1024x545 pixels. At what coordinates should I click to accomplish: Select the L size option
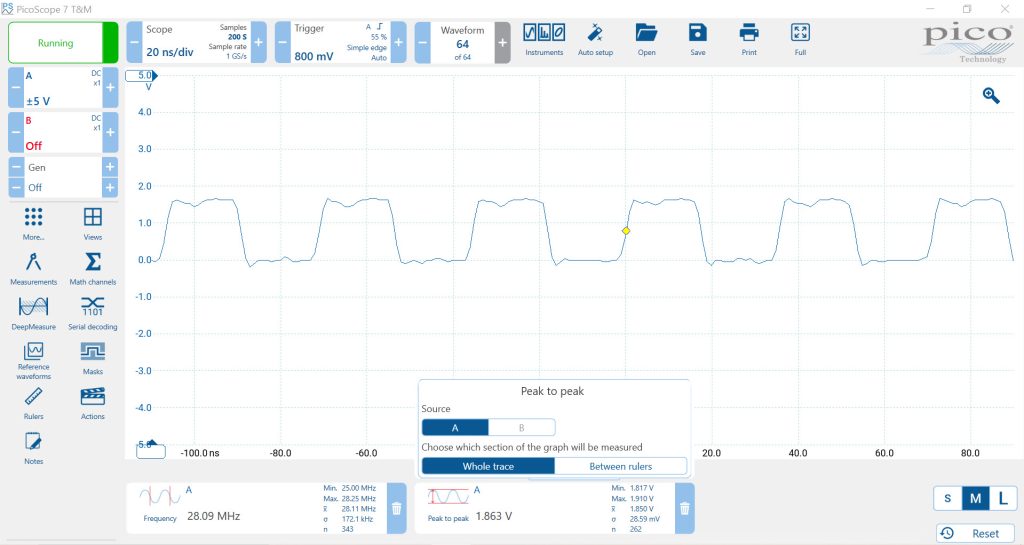(1002, 499)
